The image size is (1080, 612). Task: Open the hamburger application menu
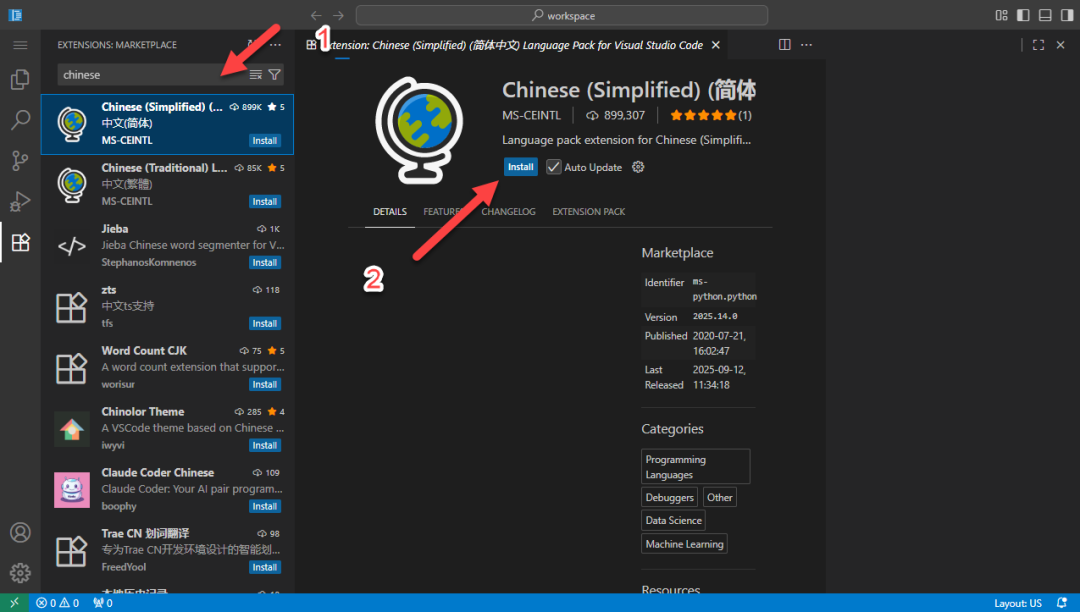tap(20, 45)
